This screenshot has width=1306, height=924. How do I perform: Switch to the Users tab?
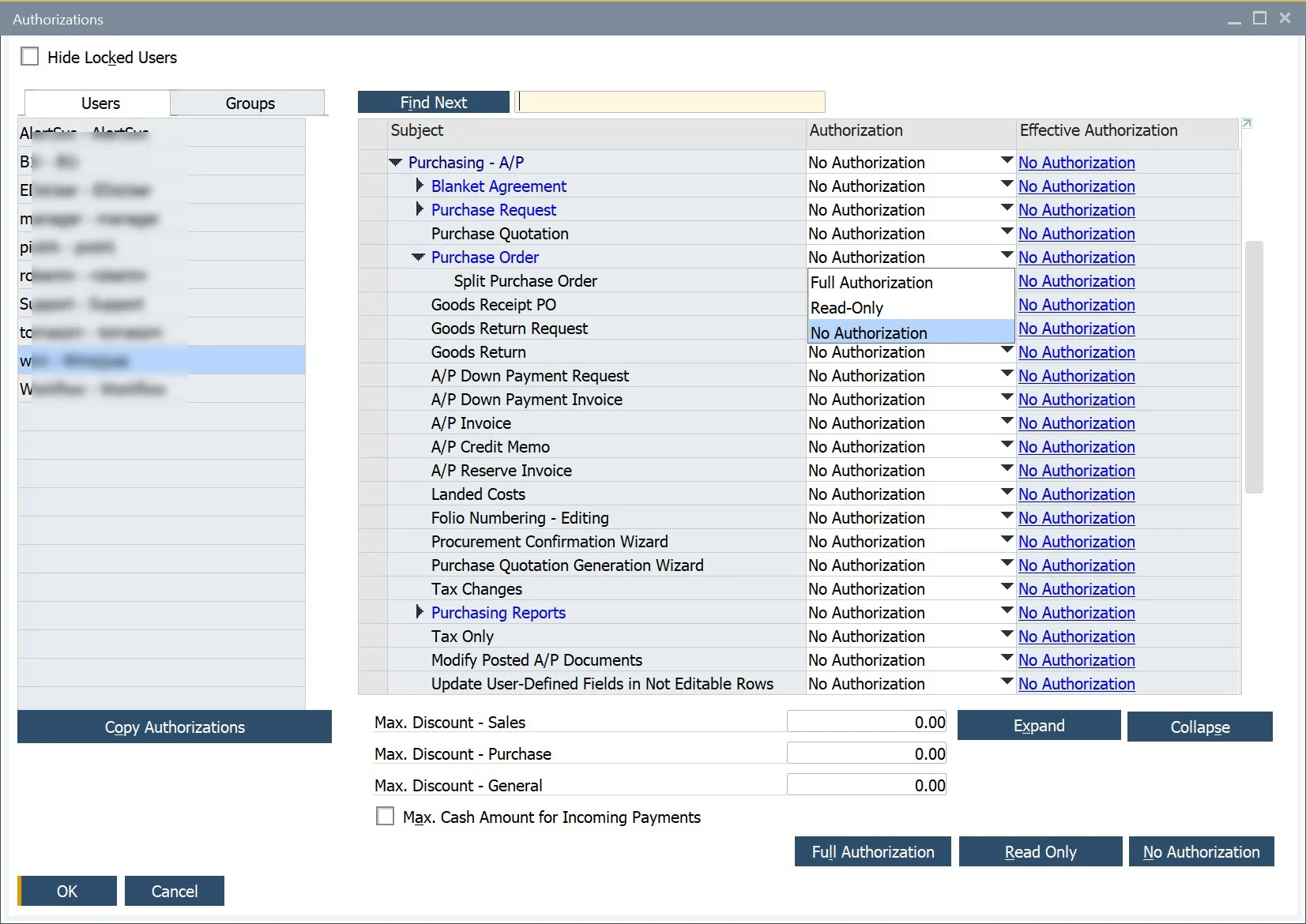100,103
